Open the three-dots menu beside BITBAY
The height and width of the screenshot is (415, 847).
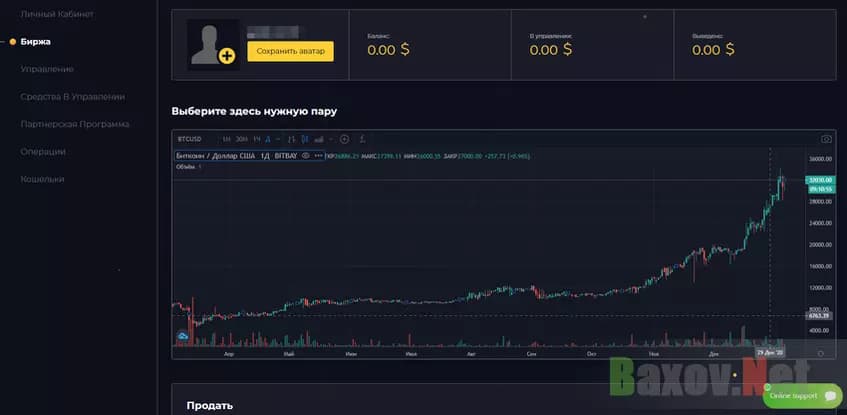tap(319, 156)
